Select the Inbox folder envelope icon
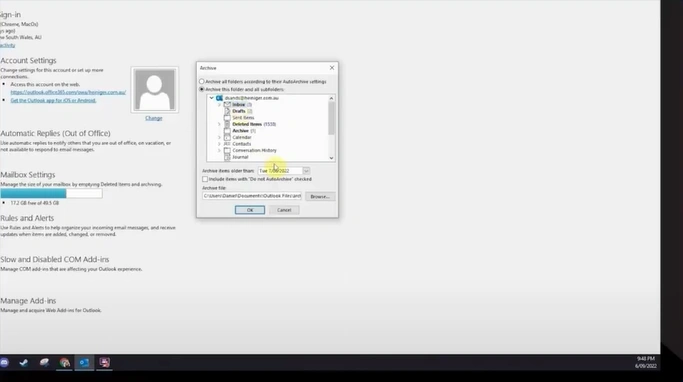The image size is (683, 382). click(x=227, y=105)
